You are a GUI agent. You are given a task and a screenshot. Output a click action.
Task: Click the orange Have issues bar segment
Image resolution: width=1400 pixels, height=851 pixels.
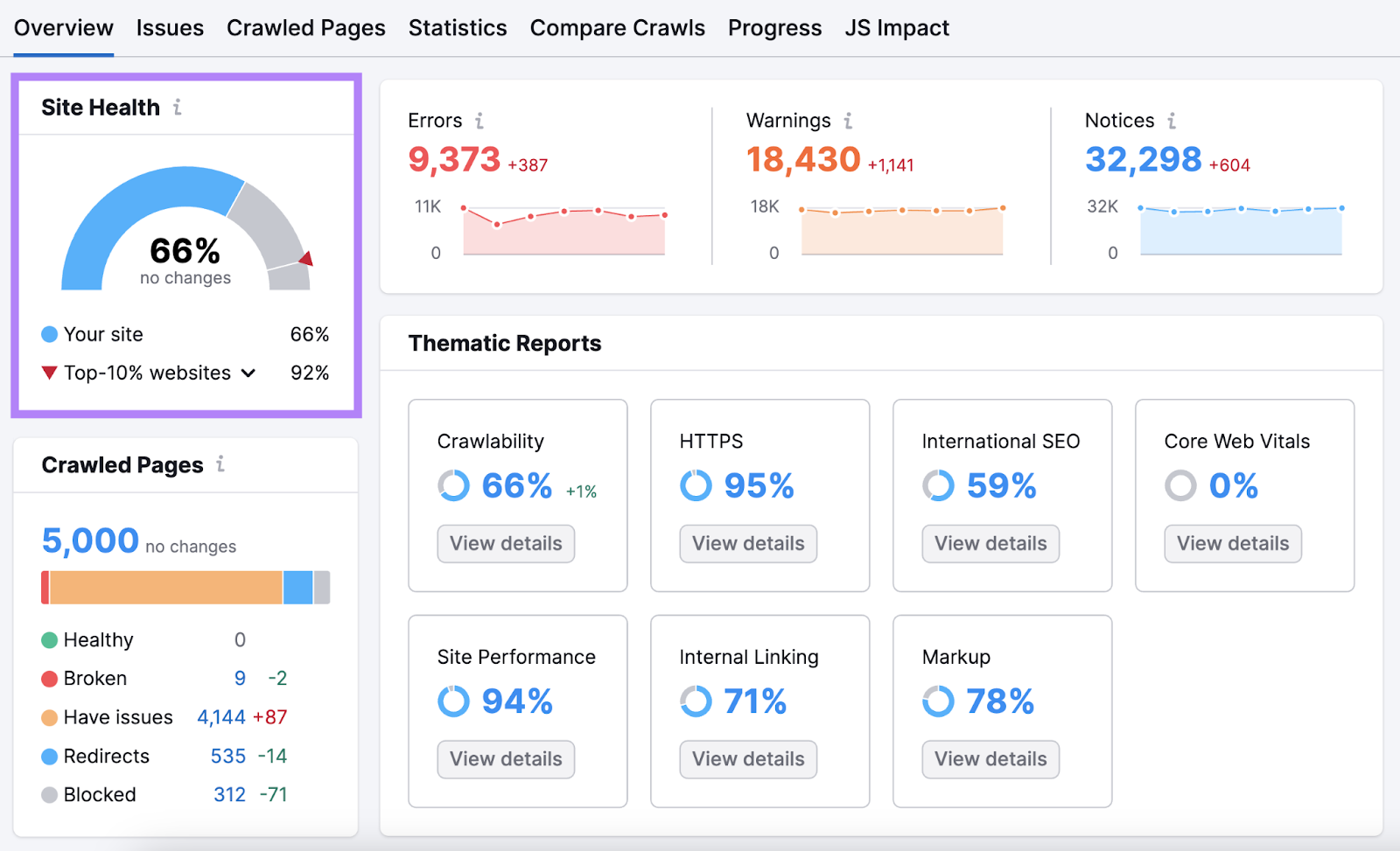166,588
